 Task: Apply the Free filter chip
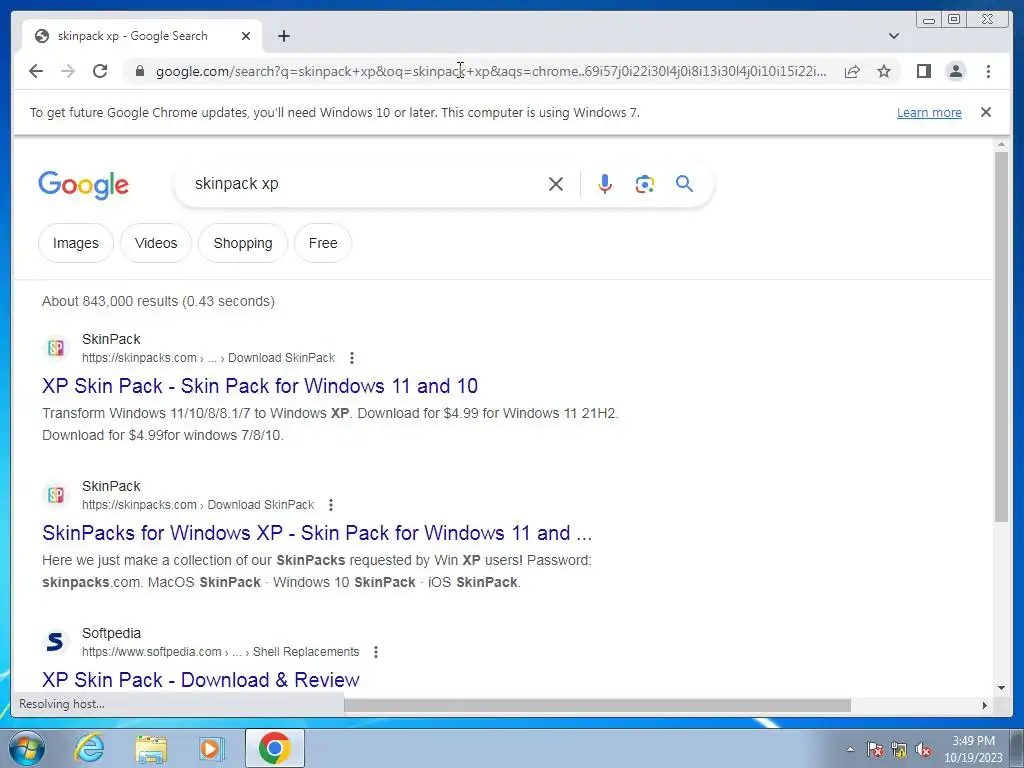tap(323, 243)
